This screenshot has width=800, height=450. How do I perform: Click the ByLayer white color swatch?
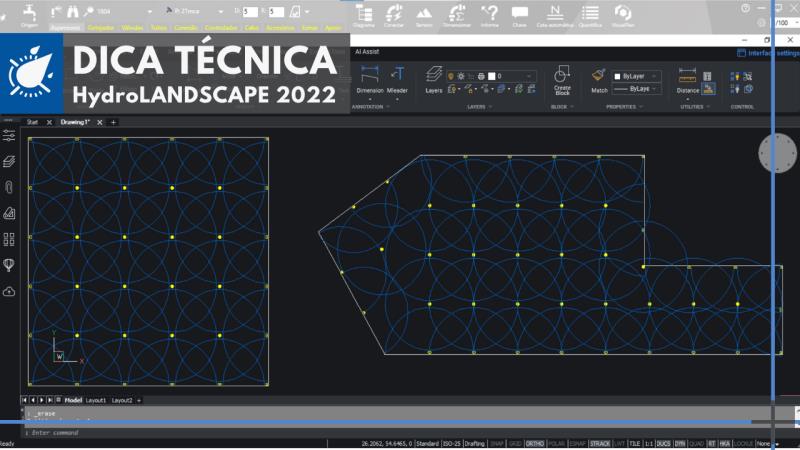(617, 77)
